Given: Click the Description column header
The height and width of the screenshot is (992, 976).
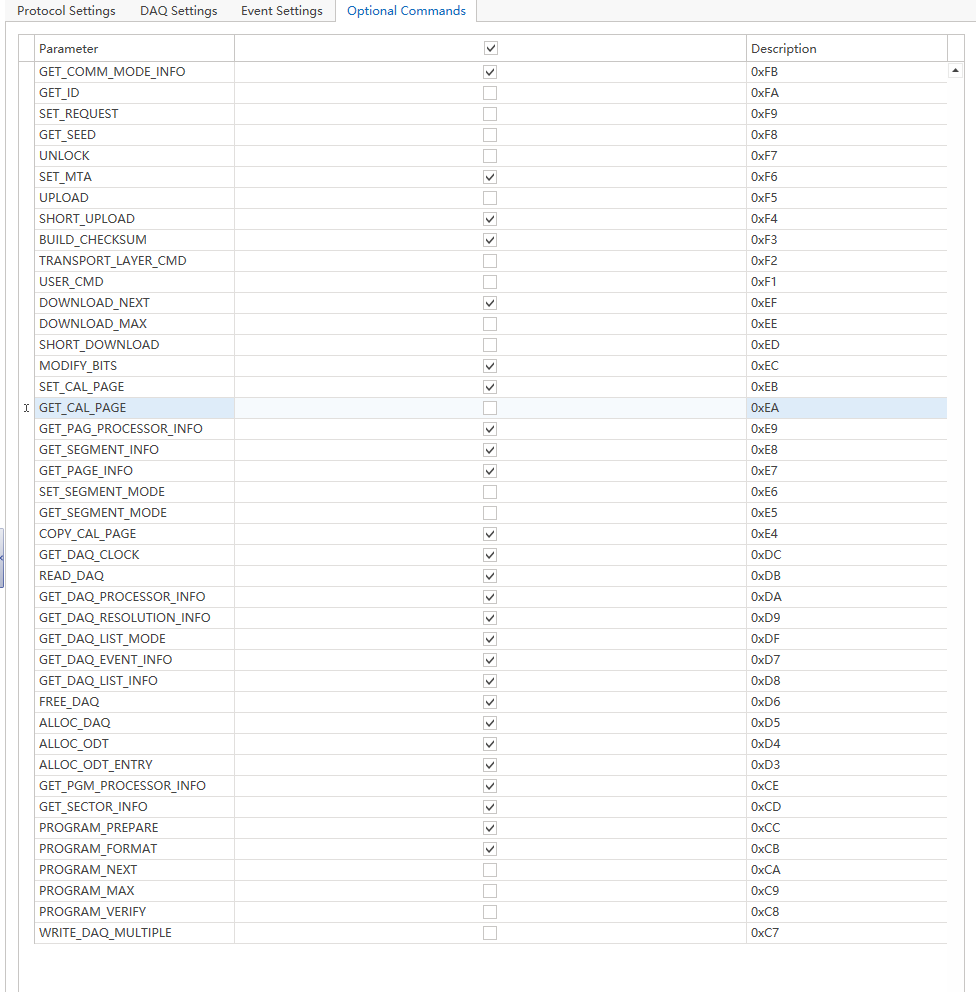Looking at the screenshot, I should point(784,47).
